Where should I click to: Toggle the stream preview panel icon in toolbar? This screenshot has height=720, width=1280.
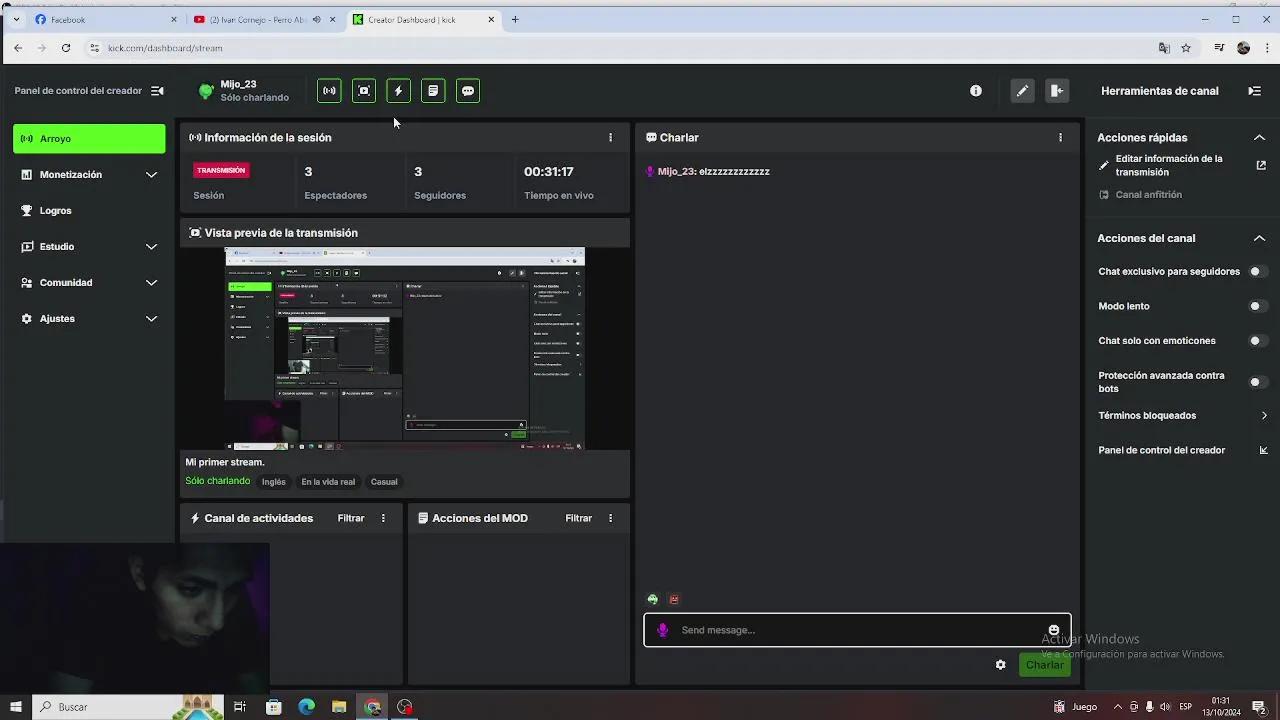tap(364, 91)
